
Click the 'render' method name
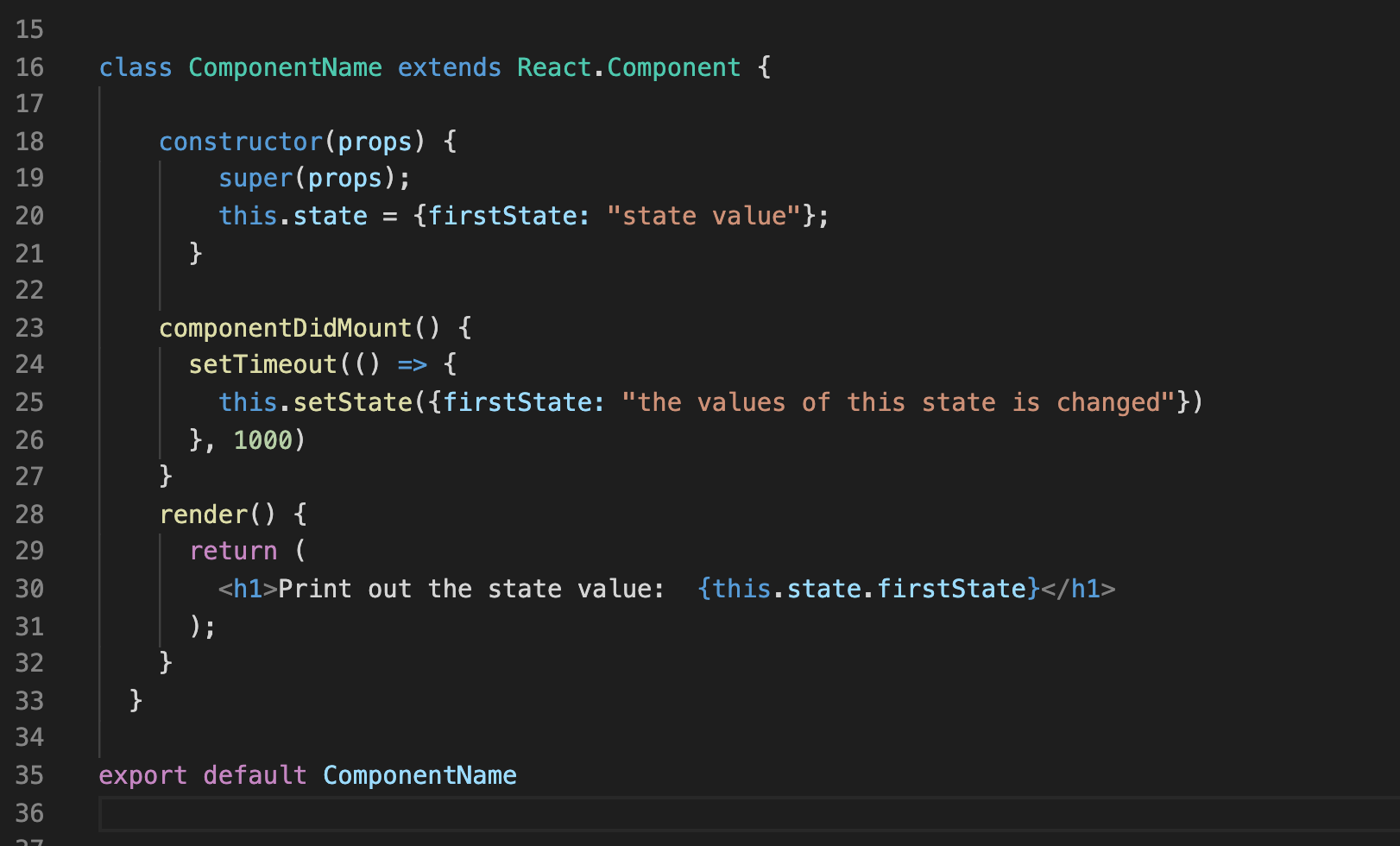tap(203, 515)
